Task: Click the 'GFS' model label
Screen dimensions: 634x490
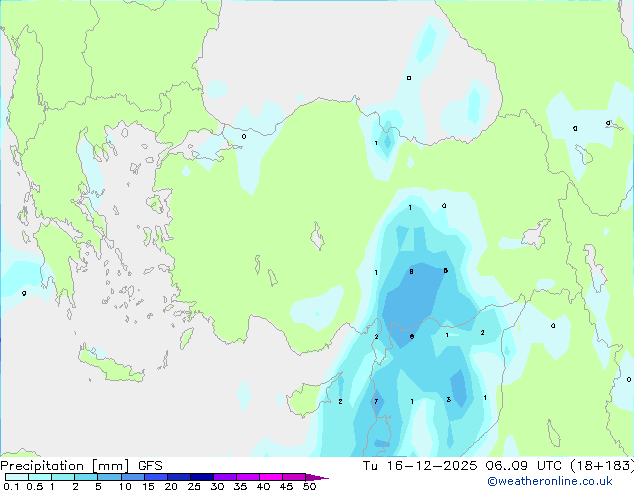Action: point(150,466)
